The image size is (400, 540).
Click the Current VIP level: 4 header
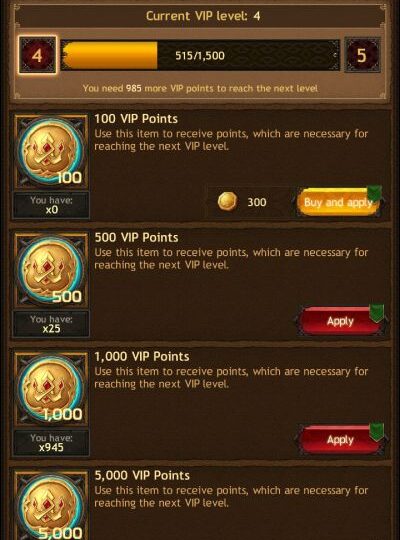[203, 16]
